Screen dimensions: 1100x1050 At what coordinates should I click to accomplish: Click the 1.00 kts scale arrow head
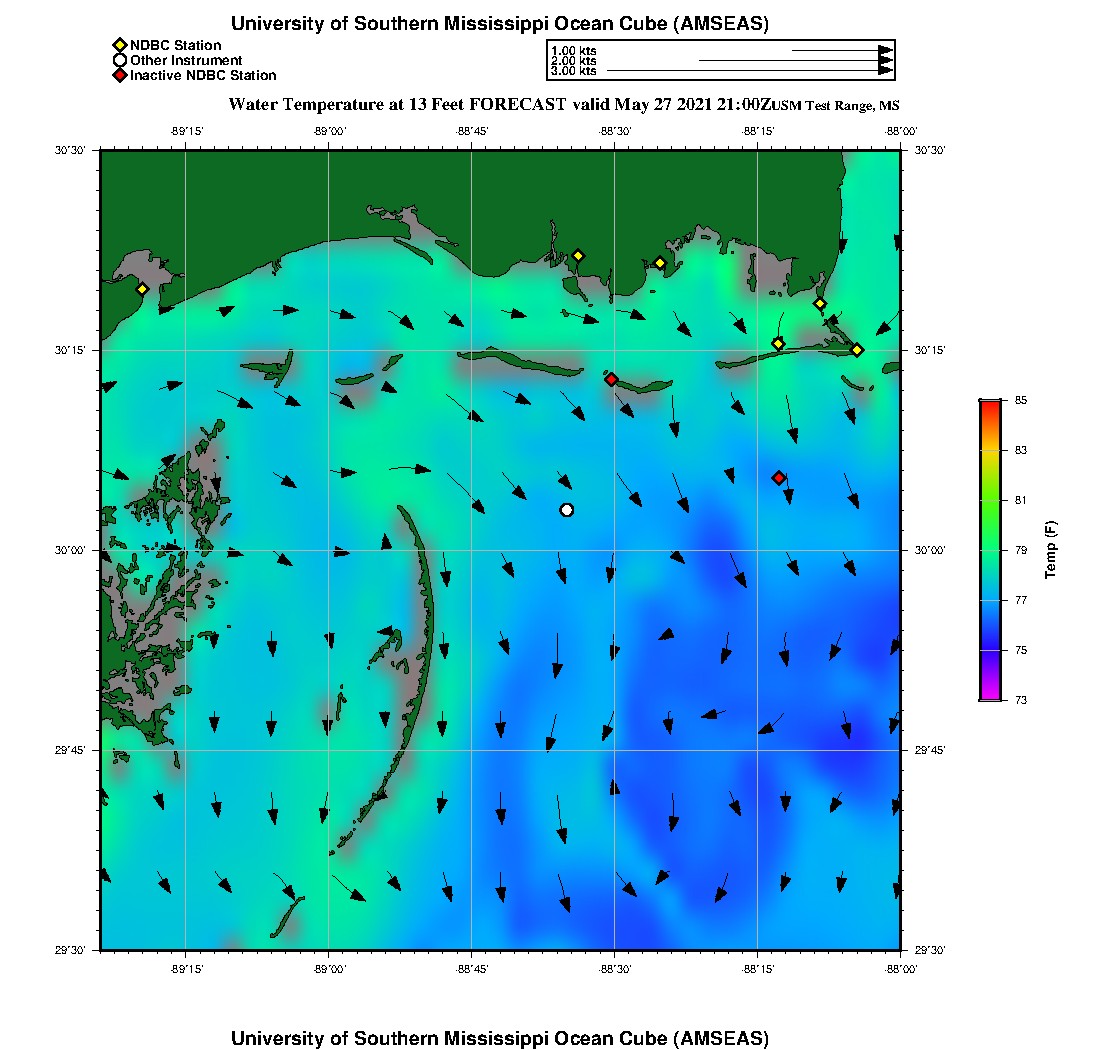tap(886, 51)
